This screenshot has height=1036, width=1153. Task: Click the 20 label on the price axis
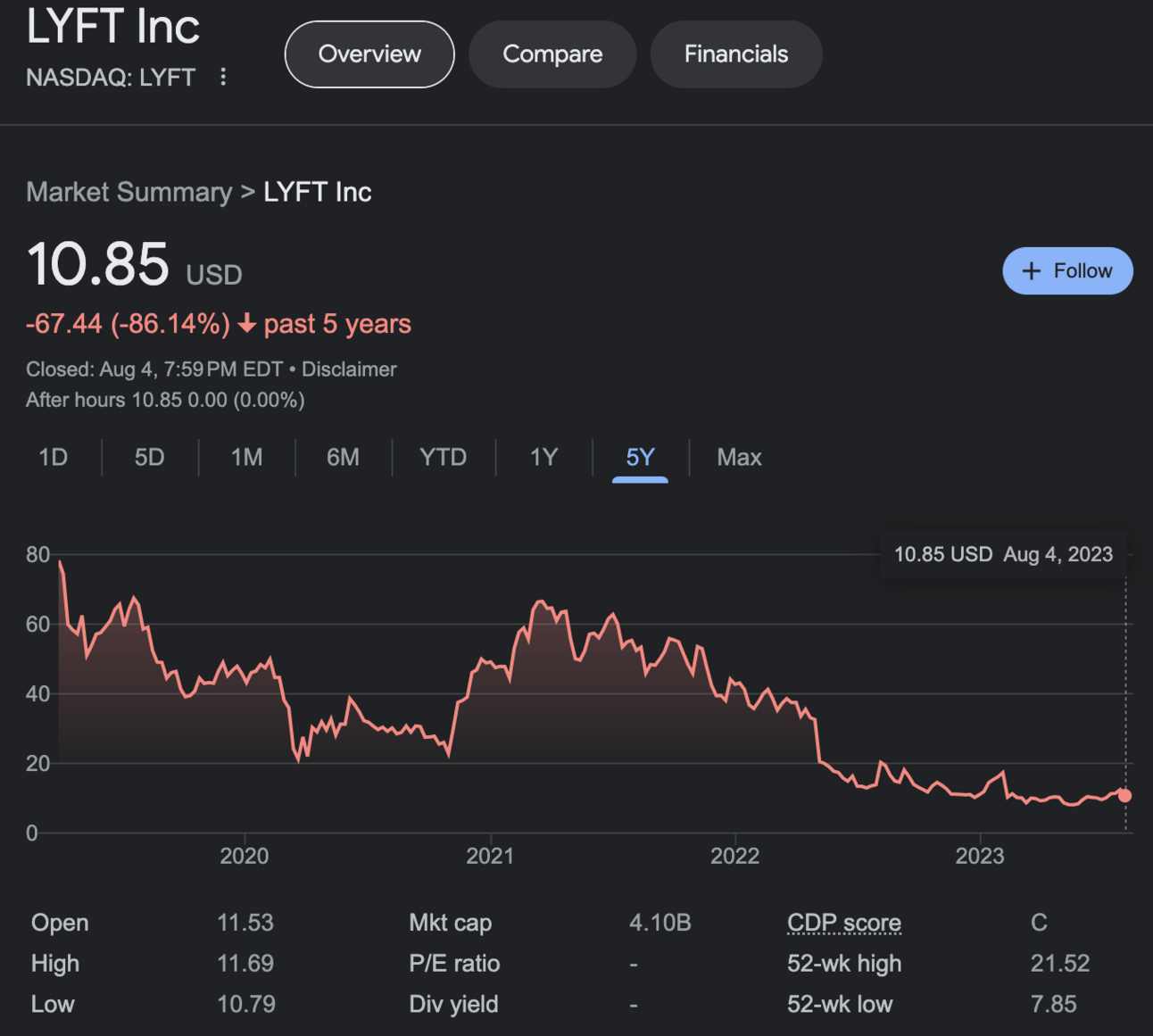(x=38, y=763)
